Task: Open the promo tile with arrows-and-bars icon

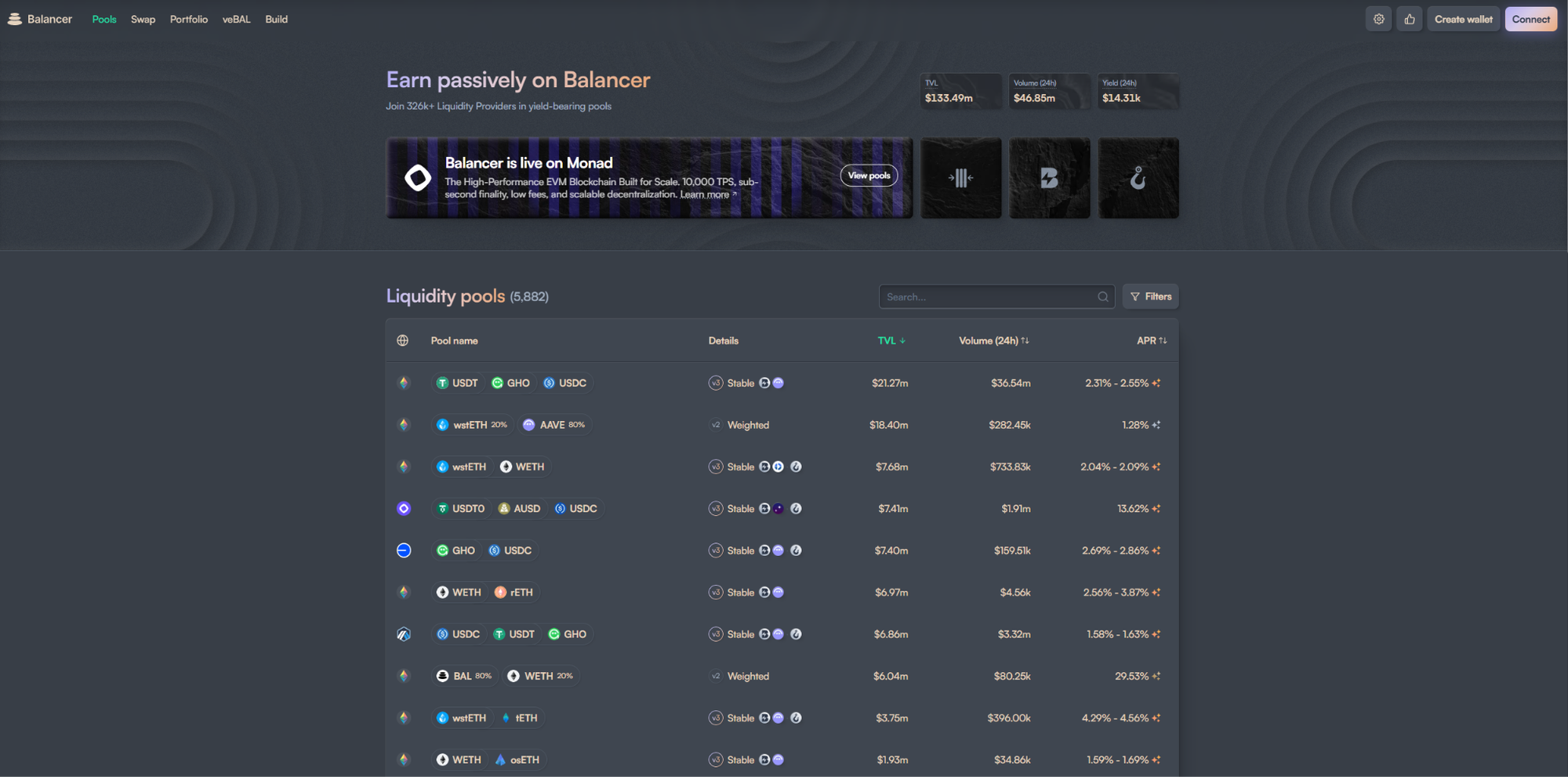Action: point(960,178)
